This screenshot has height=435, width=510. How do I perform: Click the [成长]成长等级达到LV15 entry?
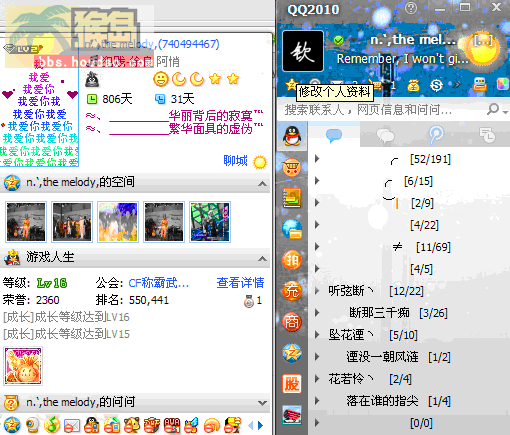(66, 333)
